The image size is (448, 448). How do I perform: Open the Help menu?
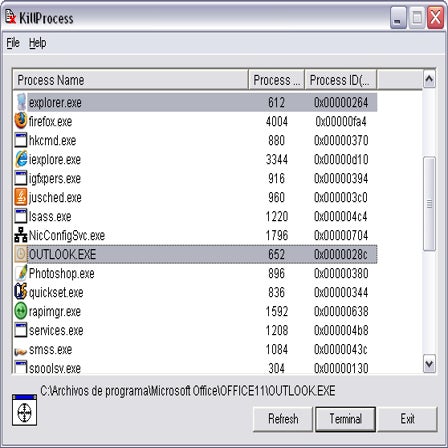tap(37, 43)
